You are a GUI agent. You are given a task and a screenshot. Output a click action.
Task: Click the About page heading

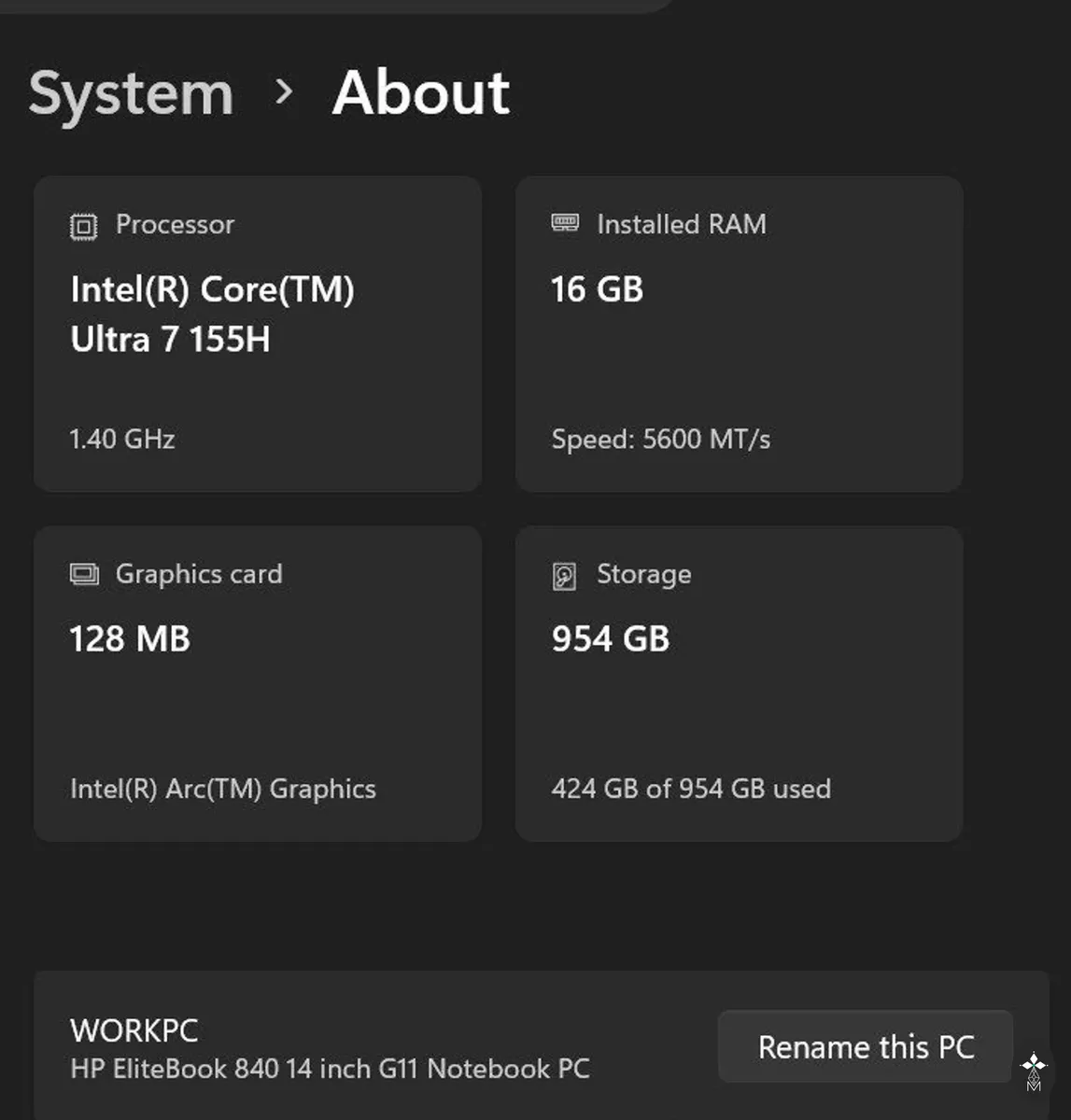[421, 92]
